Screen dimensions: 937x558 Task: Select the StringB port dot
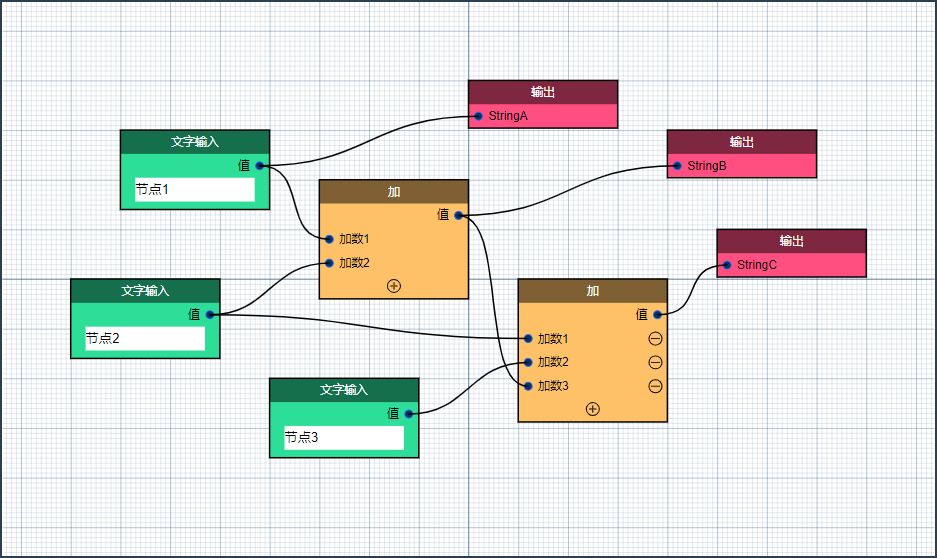click(677, 166)
